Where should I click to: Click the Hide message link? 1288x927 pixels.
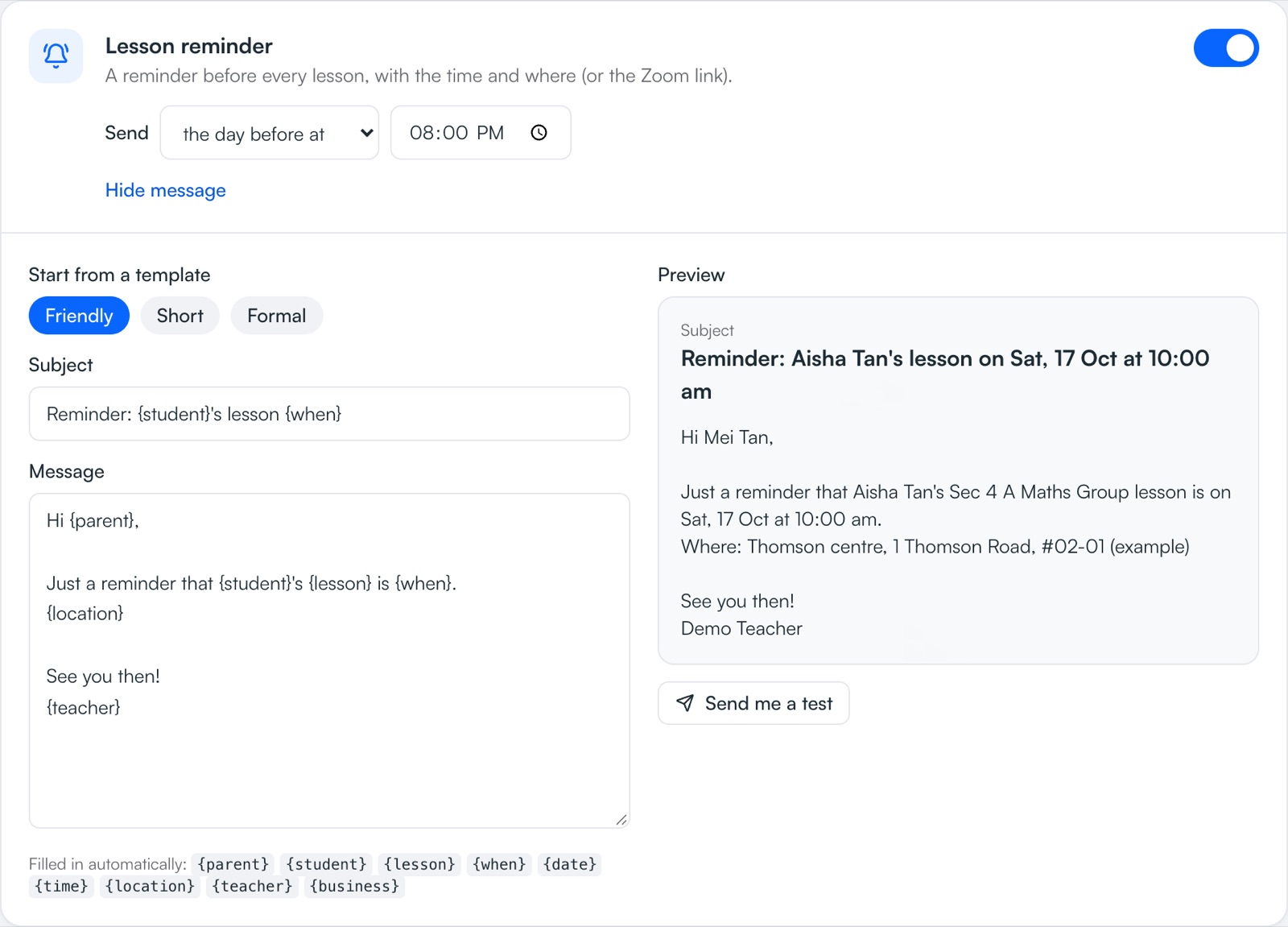point(166,190)
